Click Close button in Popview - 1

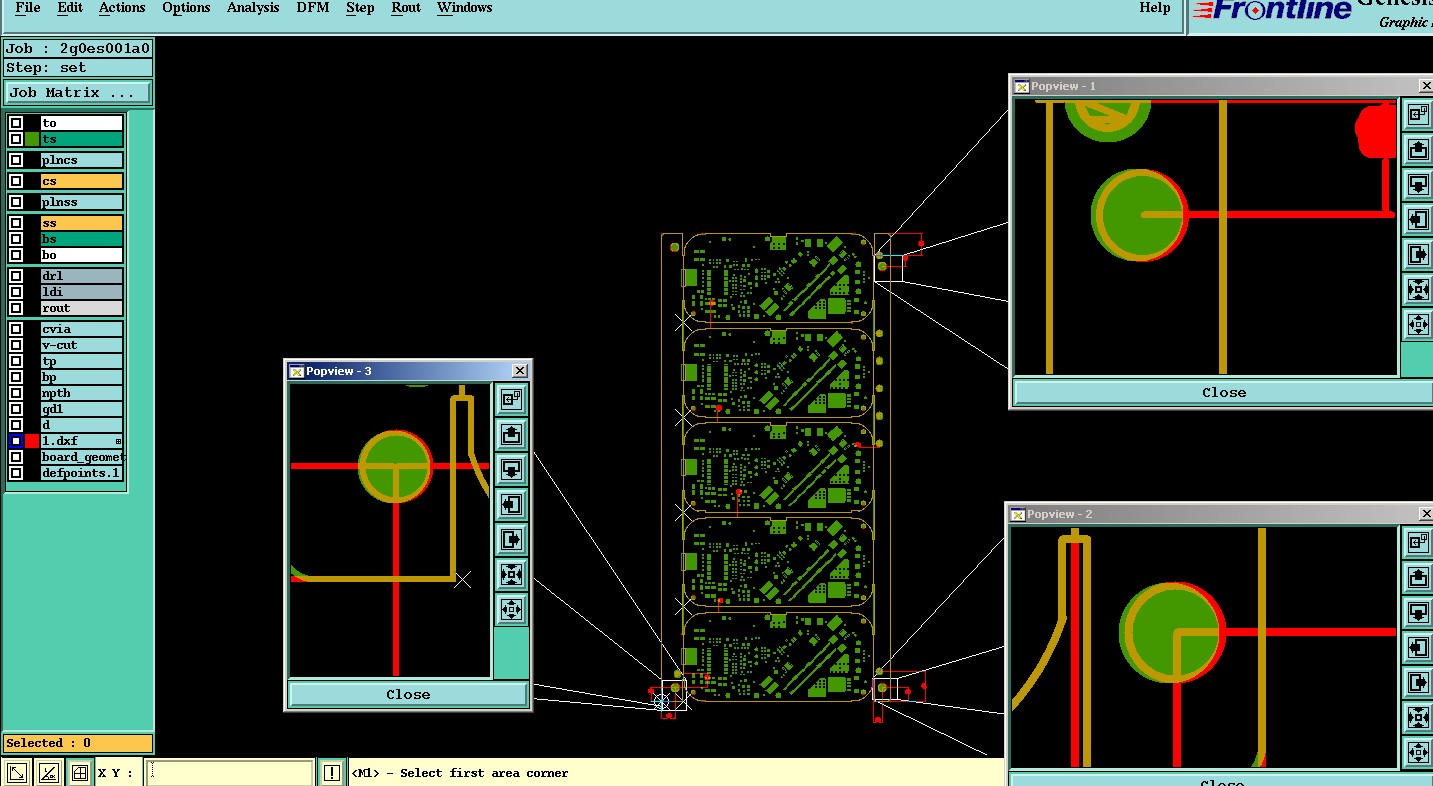1224,392
